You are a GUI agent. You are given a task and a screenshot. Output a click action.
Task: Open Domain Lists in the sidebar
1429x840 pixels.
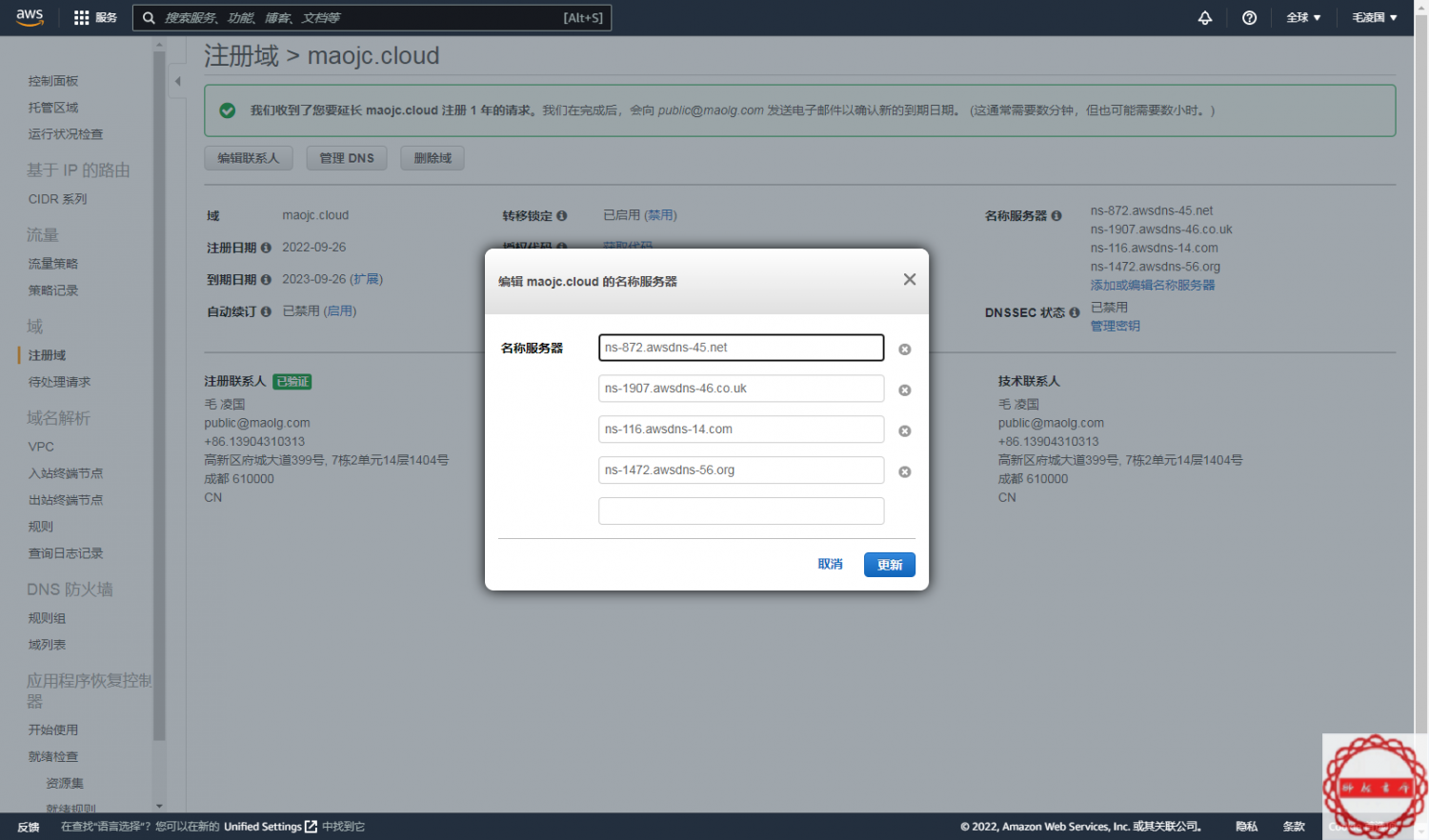click(x=47, y=645)
